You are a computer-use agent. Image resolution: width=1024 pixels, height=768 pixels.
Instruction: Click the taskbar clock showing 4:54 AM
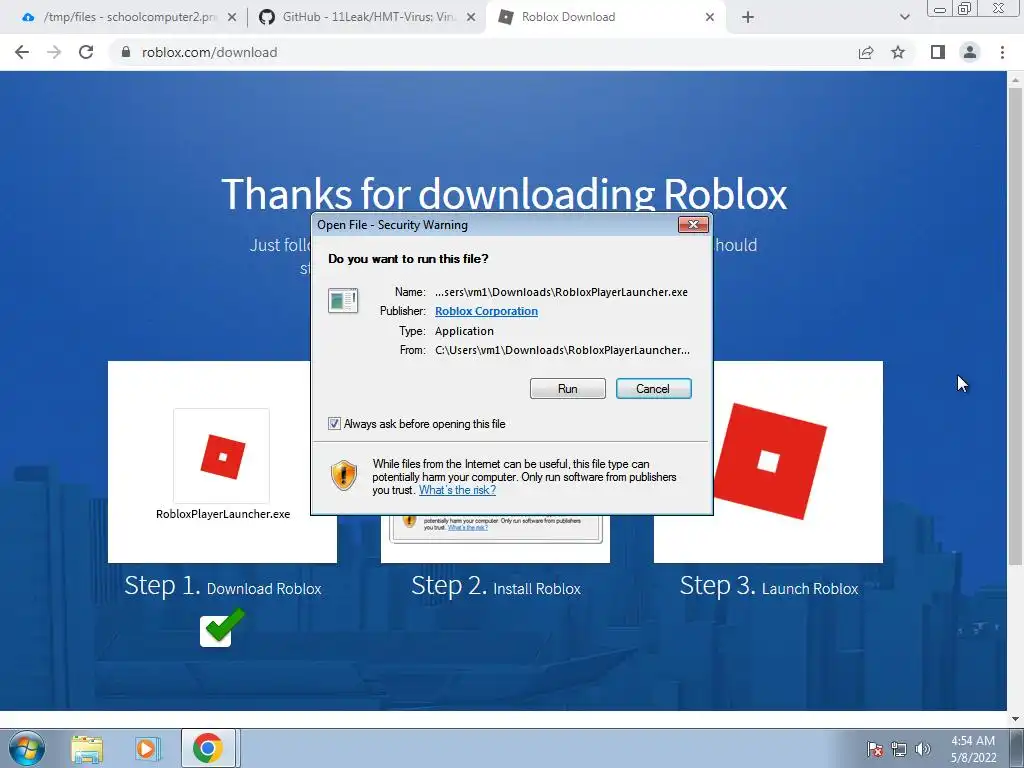point(973,749)
